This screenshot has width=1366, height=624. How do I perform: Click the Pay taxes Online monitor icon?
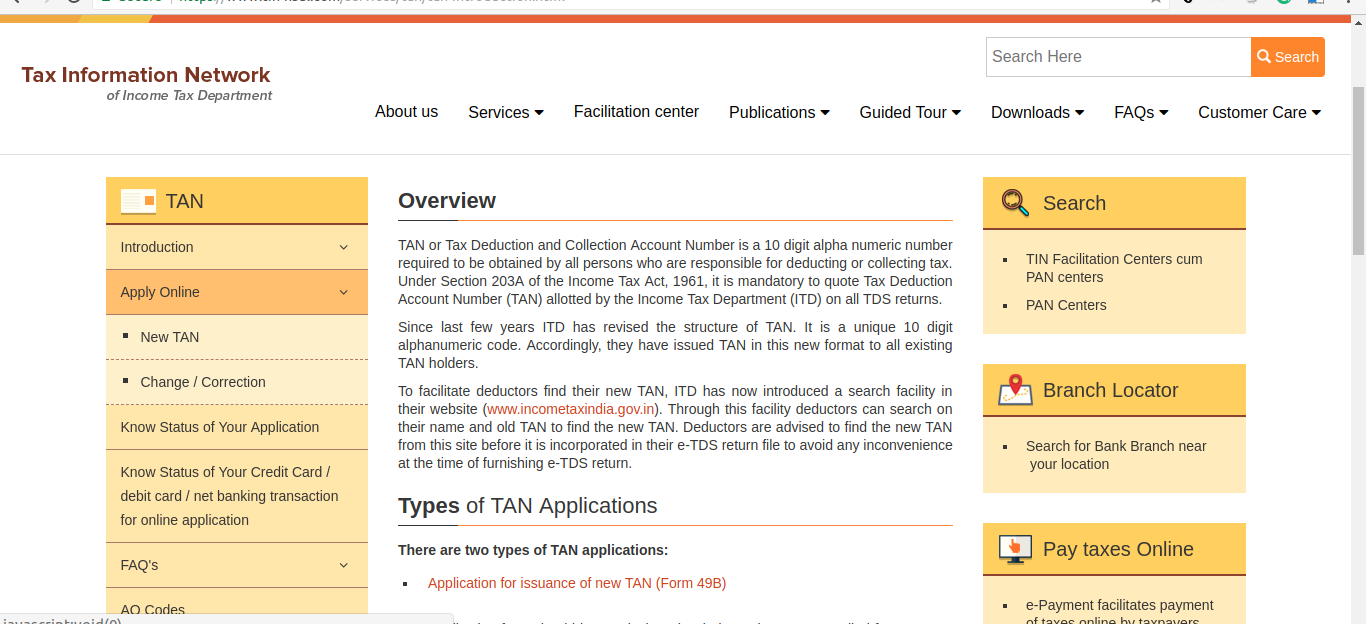(x=1015, y=549)
